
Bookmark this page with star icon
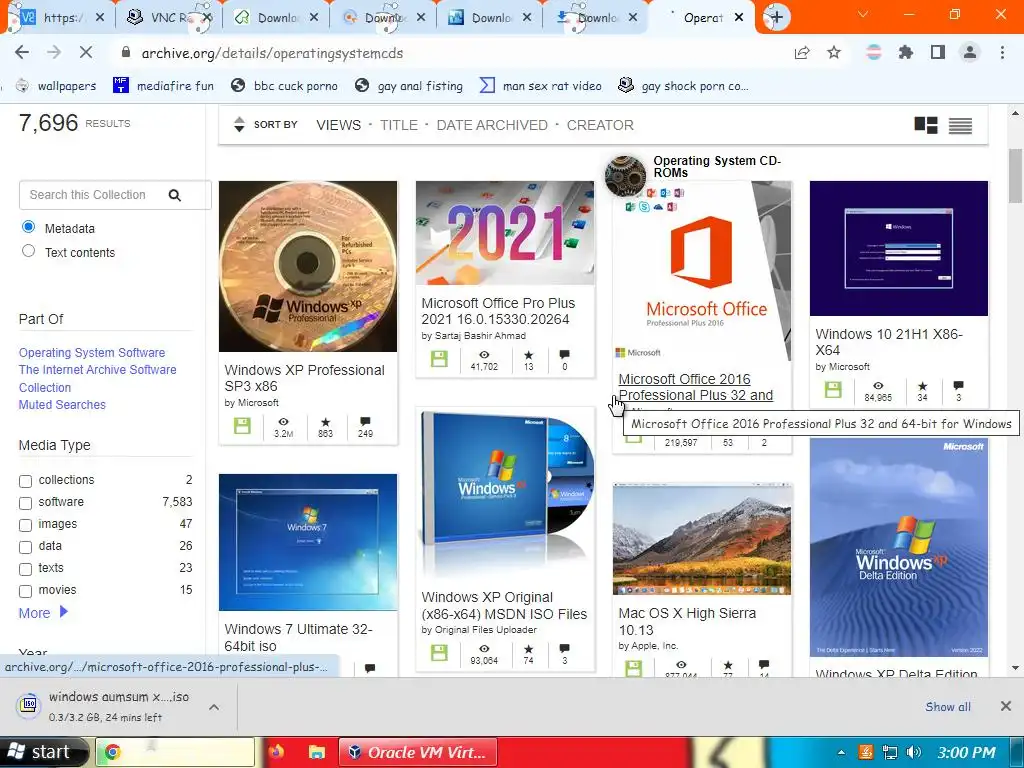834,52
